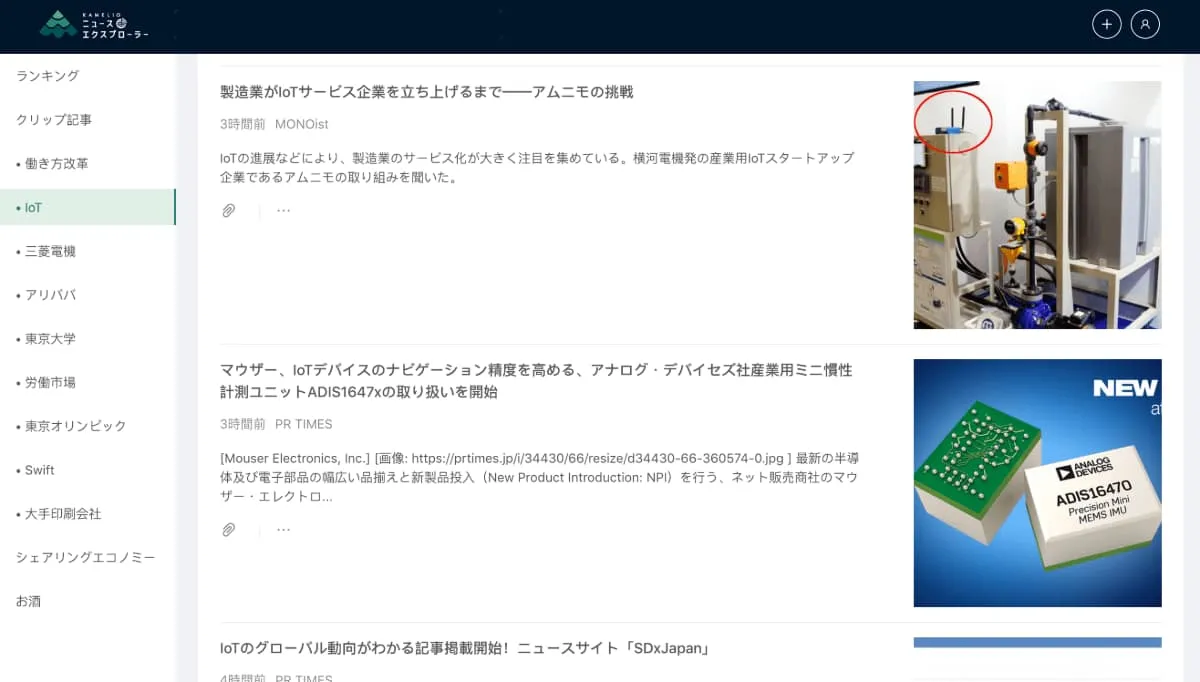Open article IoTのグローバル動向がわかる記事掲載開始
This screenshot has width=1200, height=682.
click(465, 648)
